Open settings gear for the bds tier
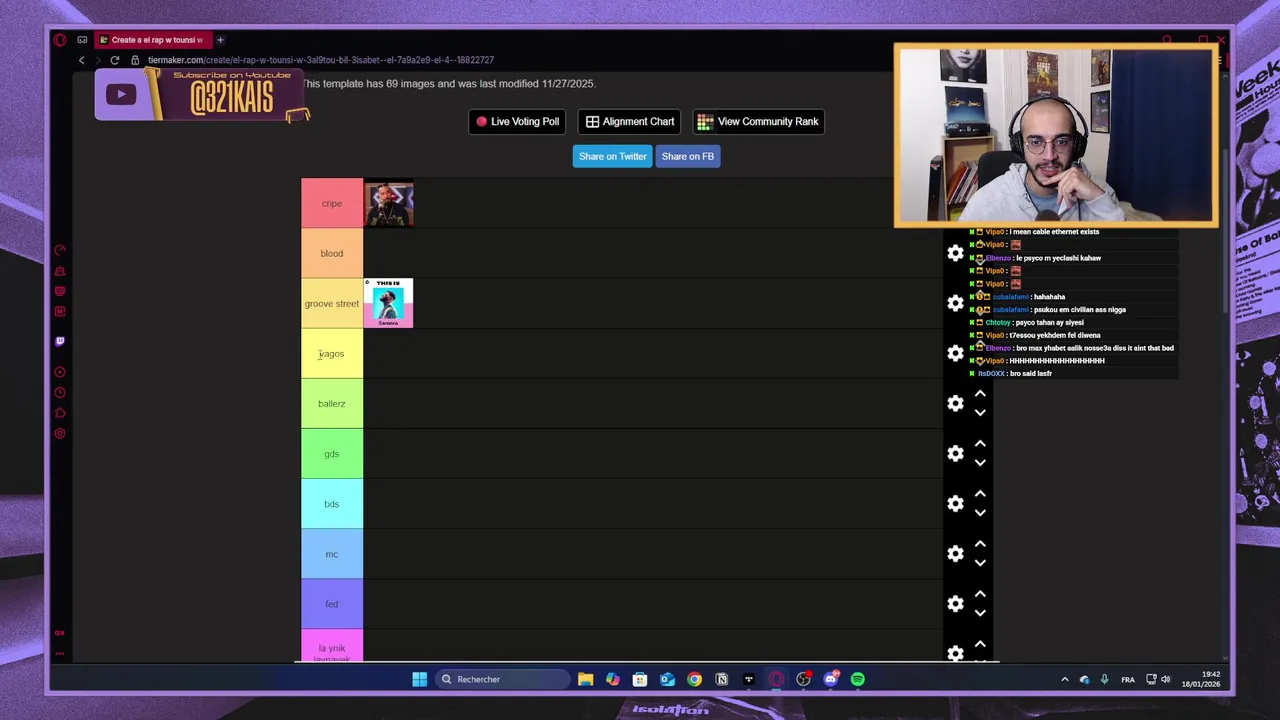The image size is (1280, 720). pos(955,503)
